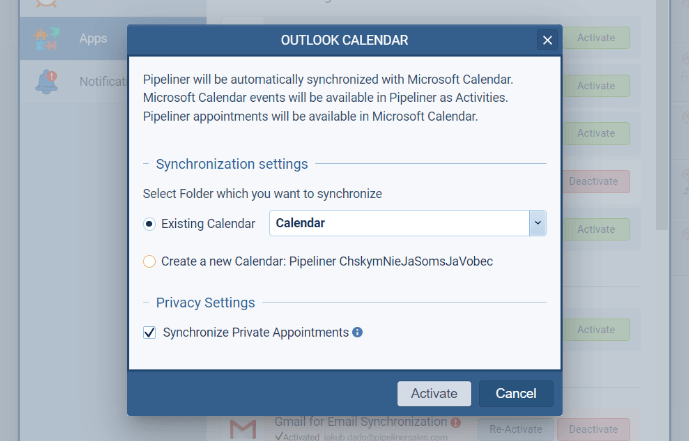Open the Apps sidebar menu item
689x441 pixels.
93,39
